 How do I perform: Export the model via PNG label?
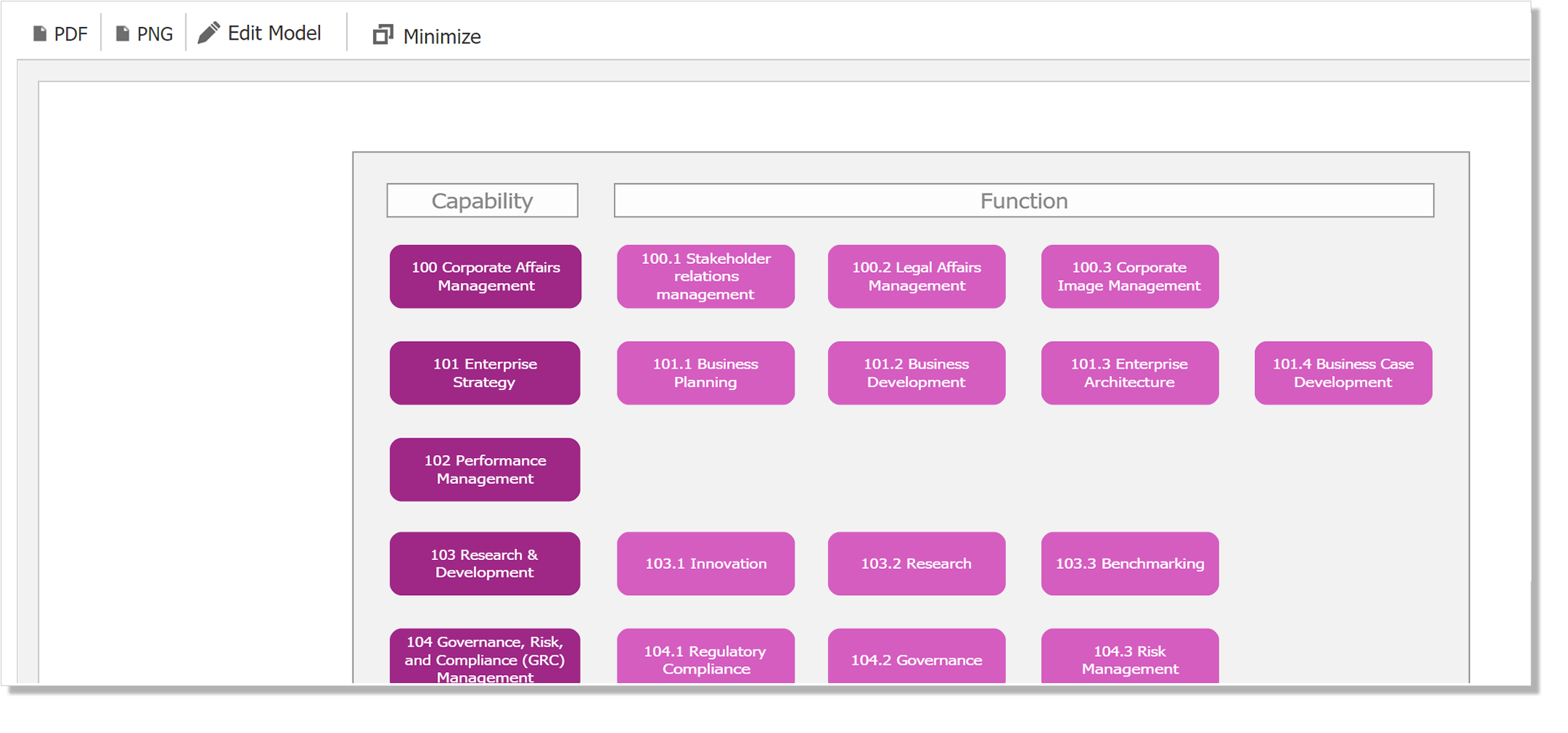pyautogui.click(x=155, y=34)
